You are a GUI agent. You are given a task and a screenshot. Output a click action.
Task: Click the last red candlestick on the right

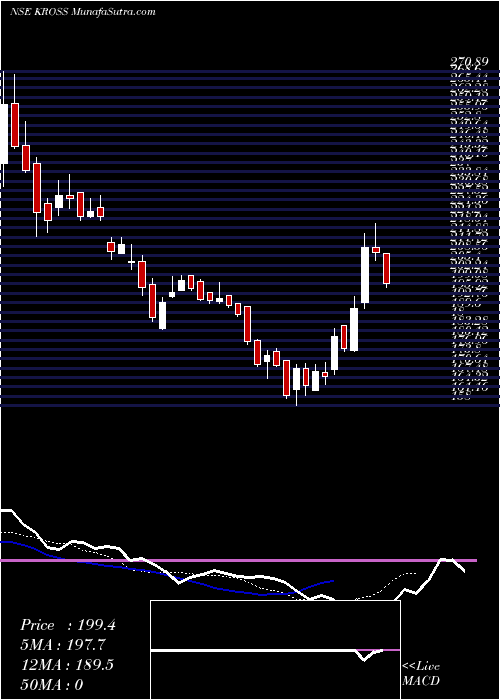[x=387, y=268]
